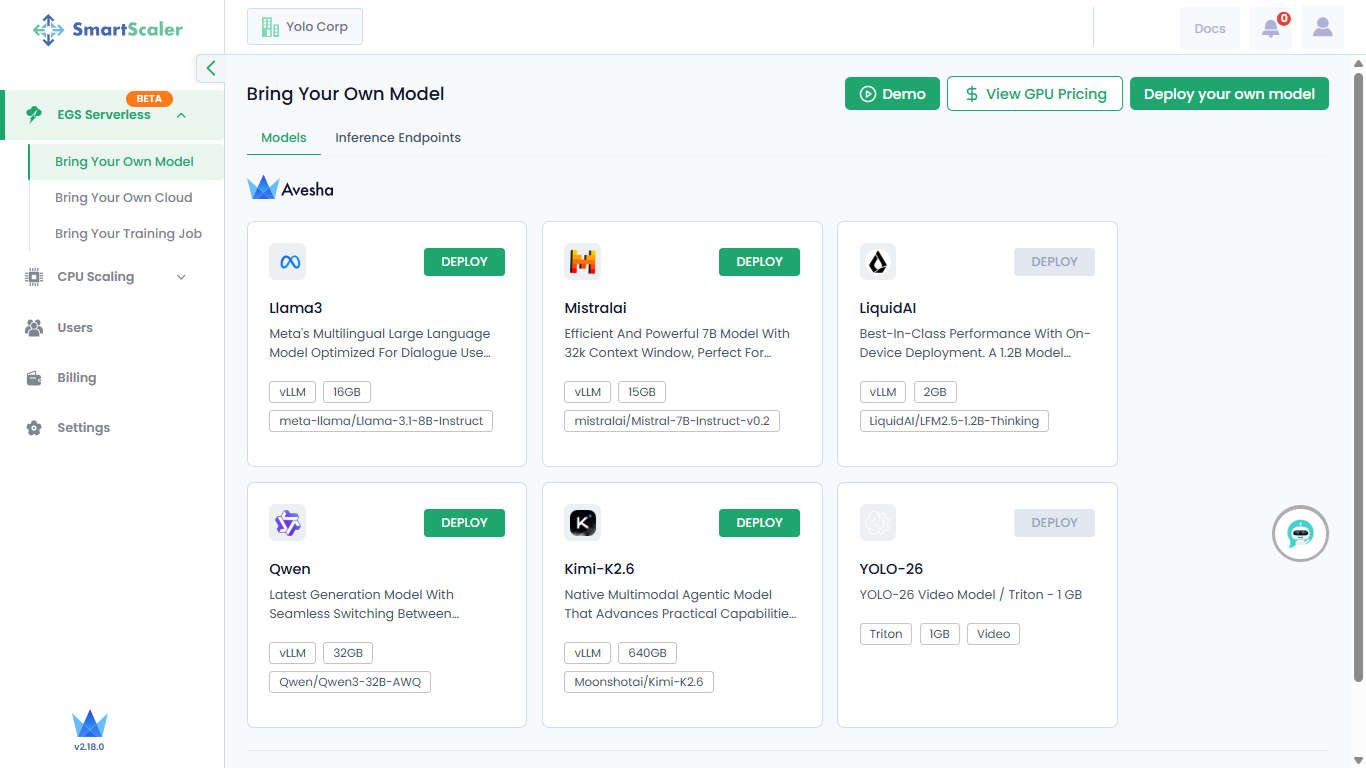Viewport: 1366px width, 768px height.
Task: Click the disabled LiquidAI Deploy button
Action: [x=1054, y=262]
